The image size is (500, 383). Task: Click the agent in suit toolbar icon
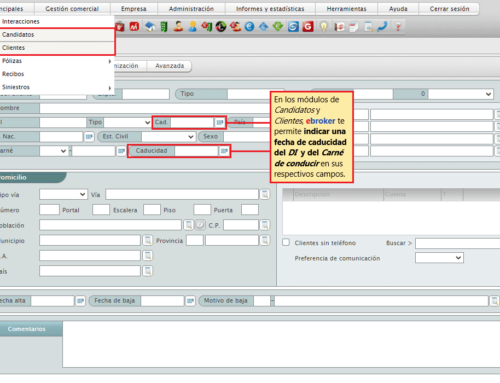(x=178, y=27)
